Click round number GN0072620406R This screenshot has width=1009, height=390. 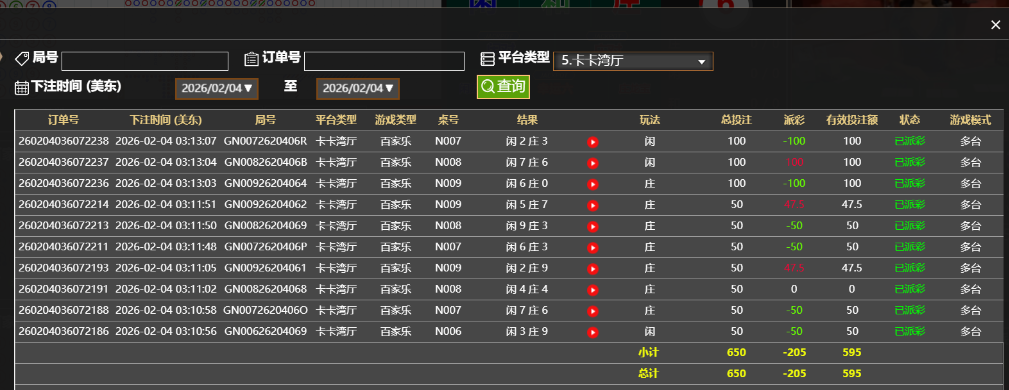265,141
